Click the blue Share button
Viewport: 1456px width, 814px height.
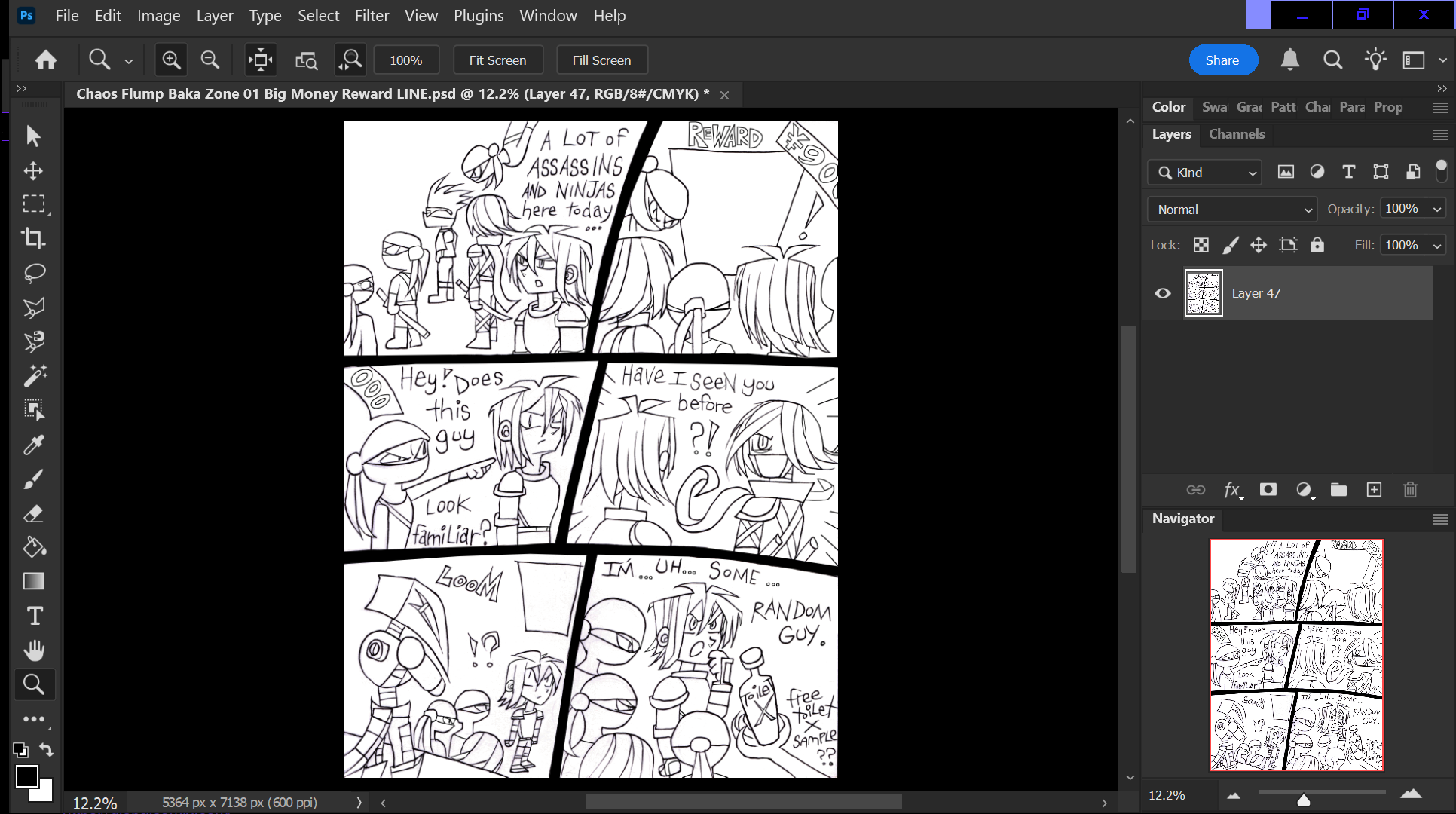1222,60
